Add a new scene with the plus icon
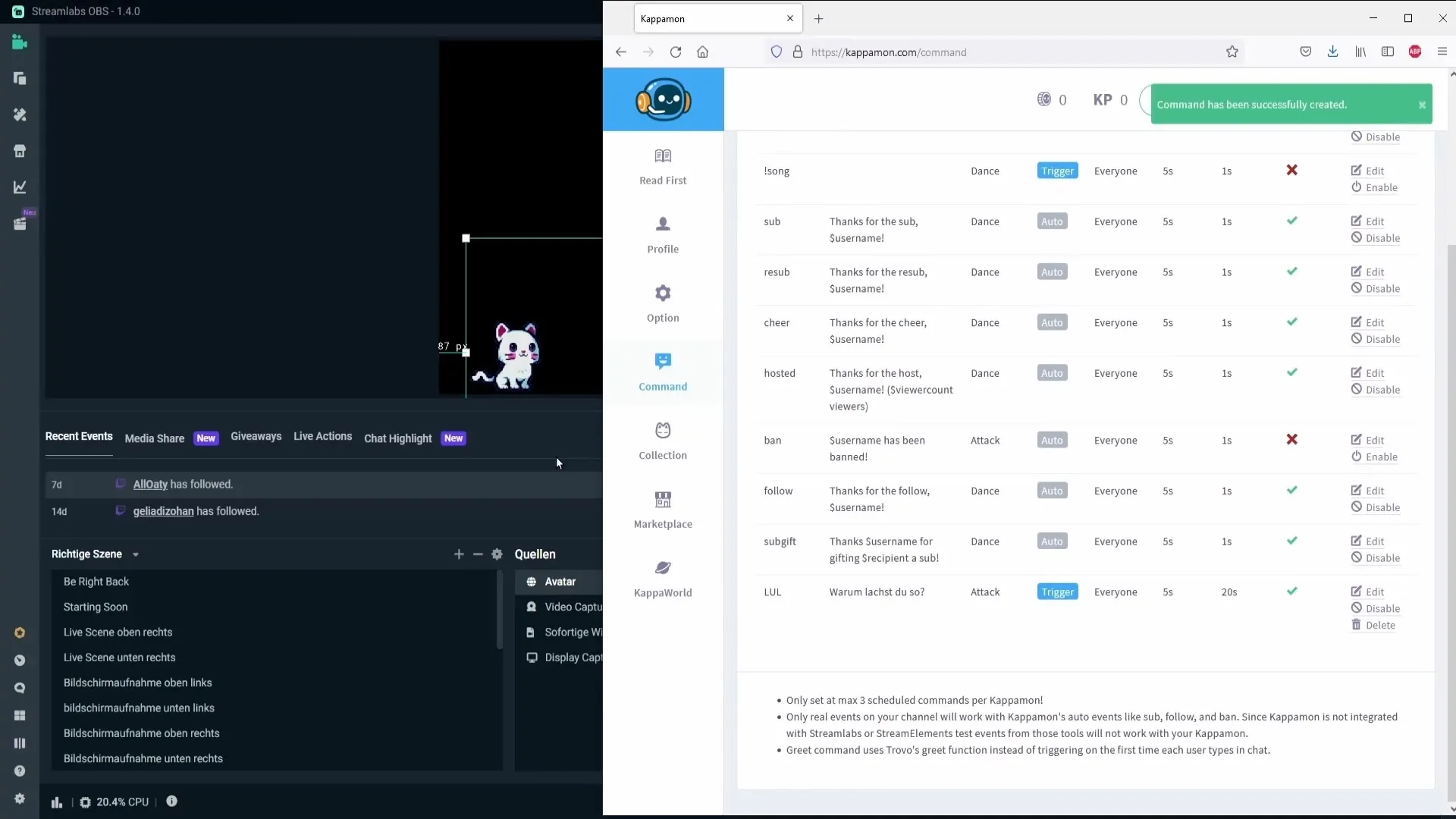1456x819 pixels. tap(459, 554)
